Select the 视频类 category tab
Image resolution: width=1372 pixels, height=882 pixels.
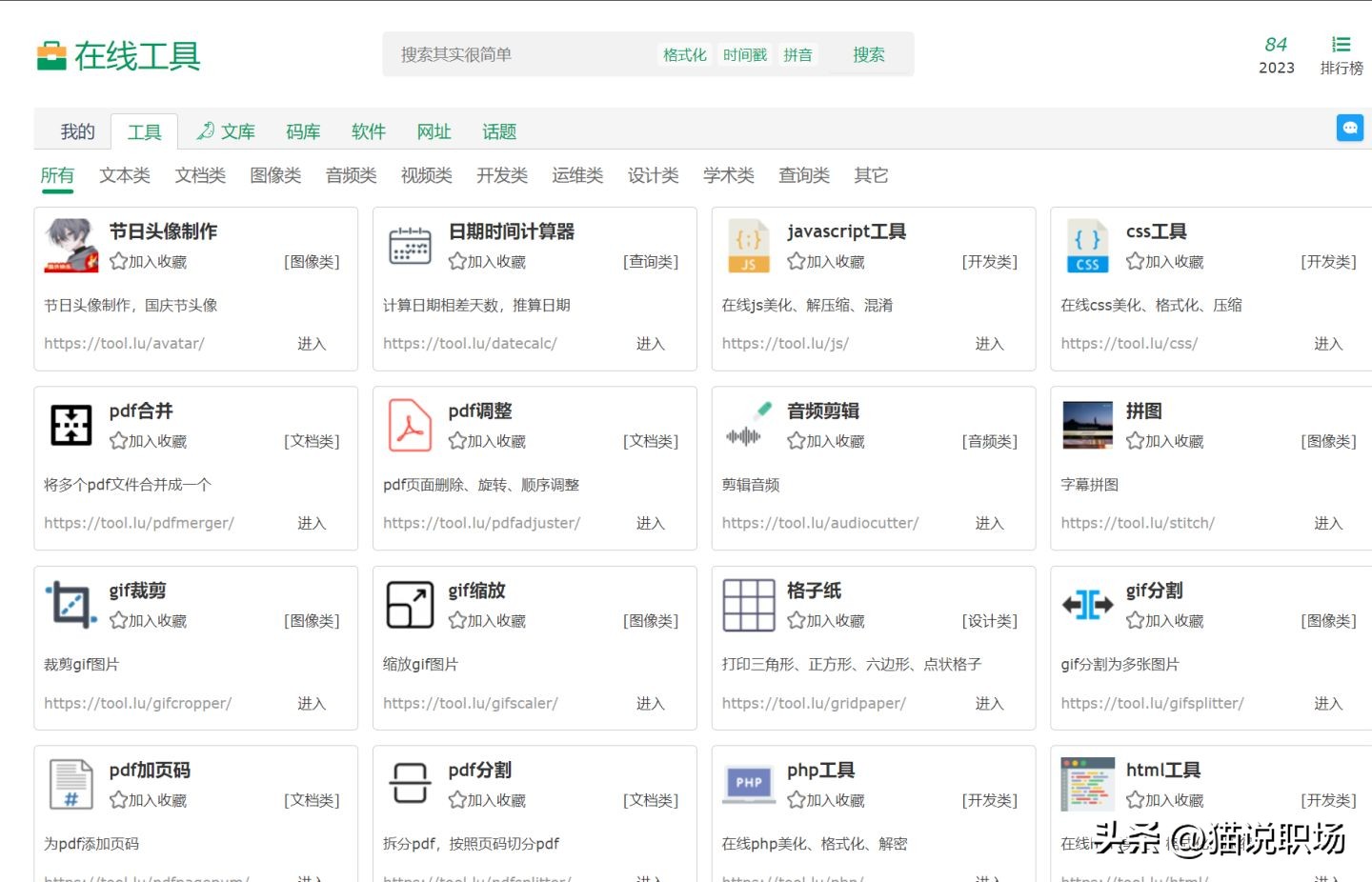(x=426, y=175)
